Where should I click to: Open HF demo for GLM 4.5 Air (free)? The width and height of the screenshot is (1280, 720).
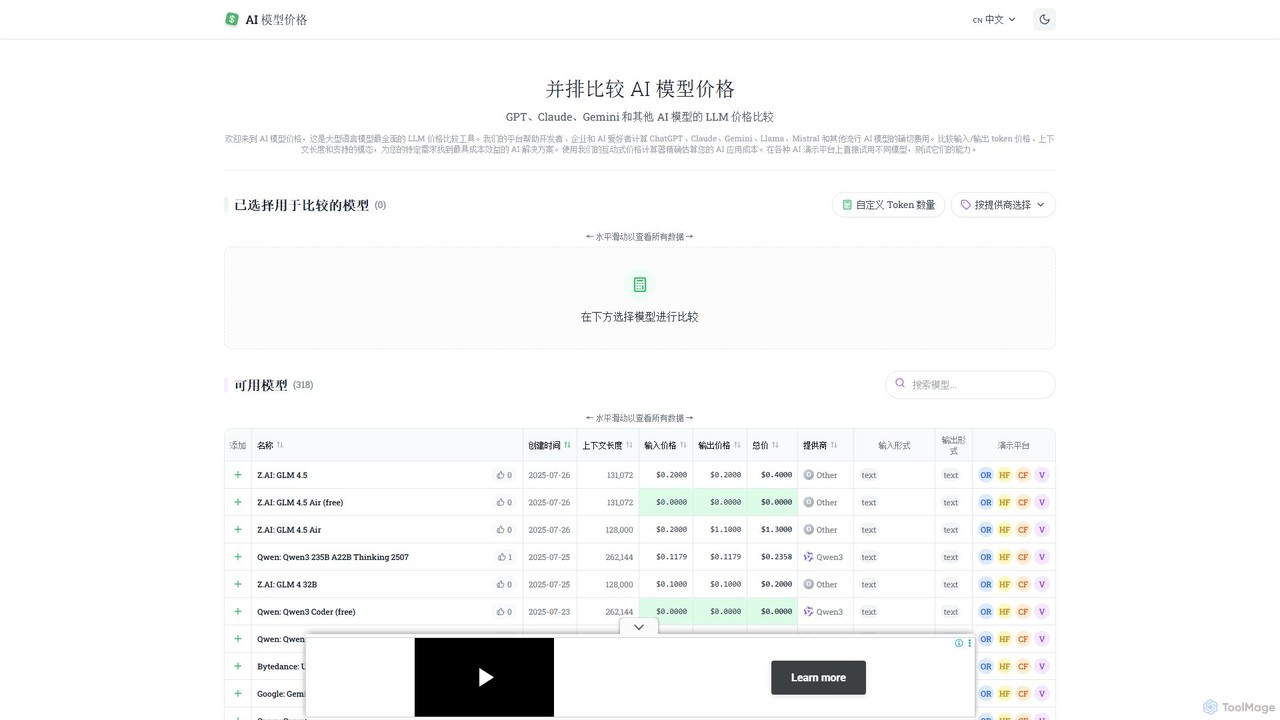(x=1005, y=502)
